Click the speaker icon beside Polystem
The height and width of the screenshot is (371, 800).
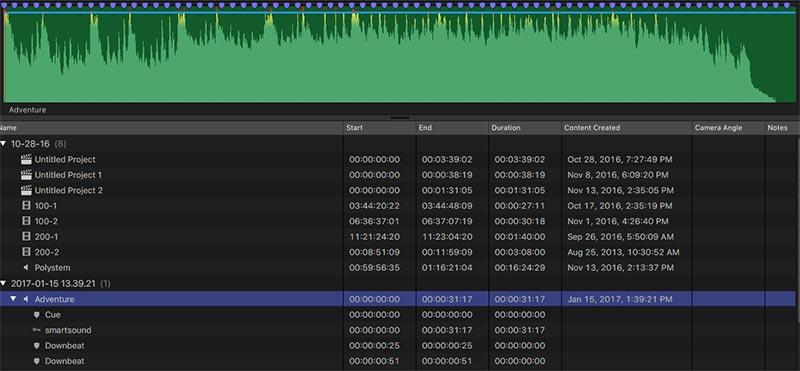(x=26, y=267)
